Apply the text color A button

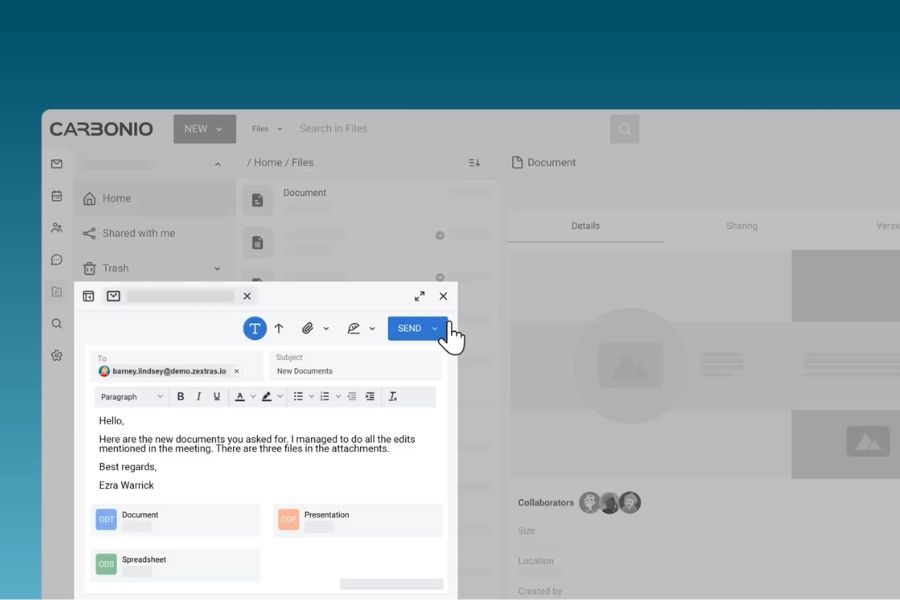[240, 397]
